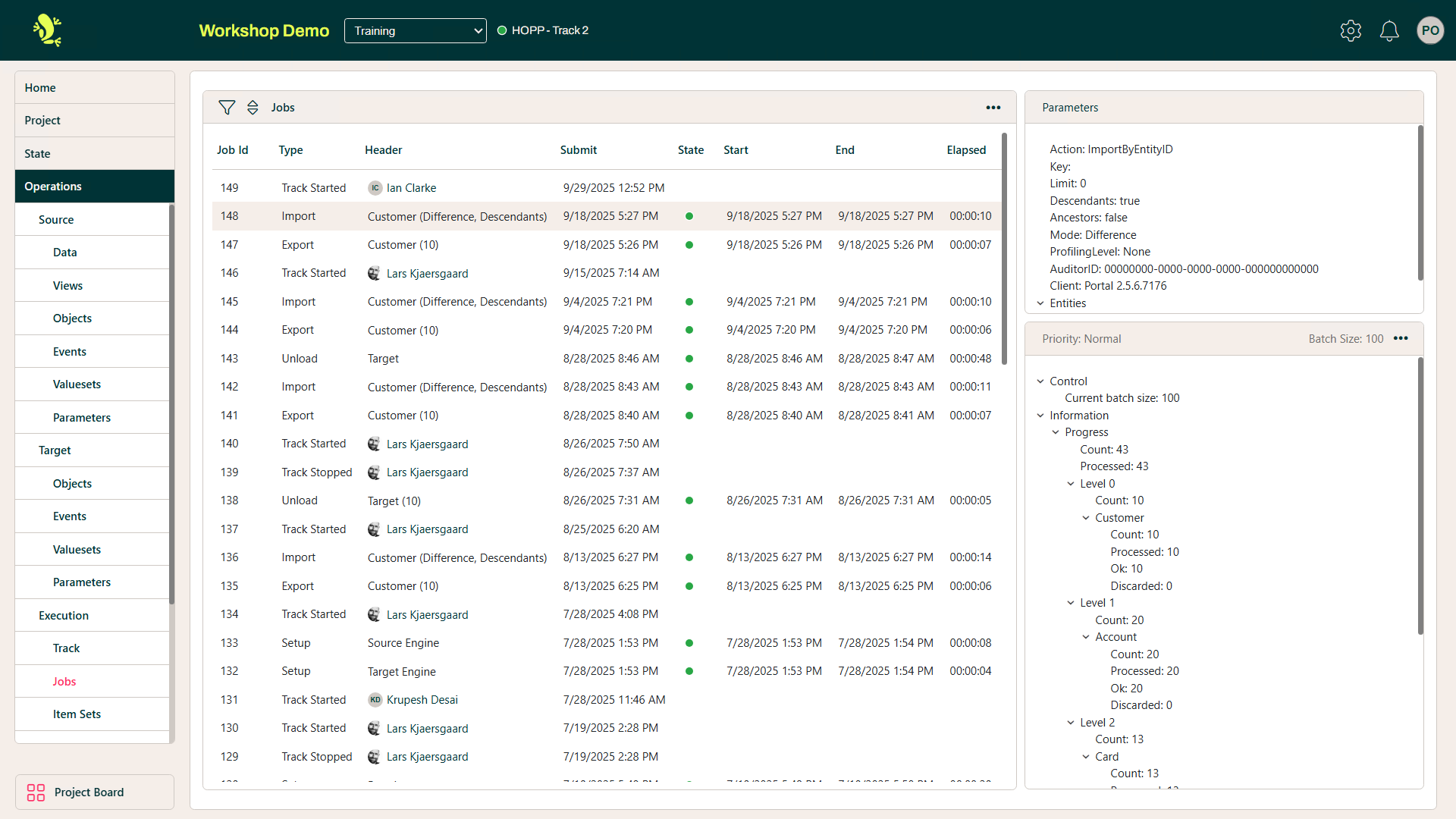The height and width of the screenshot is (819, 1456).
Task: Click the Jobs list vertical scrollbar
Action: pos(1004,250)
